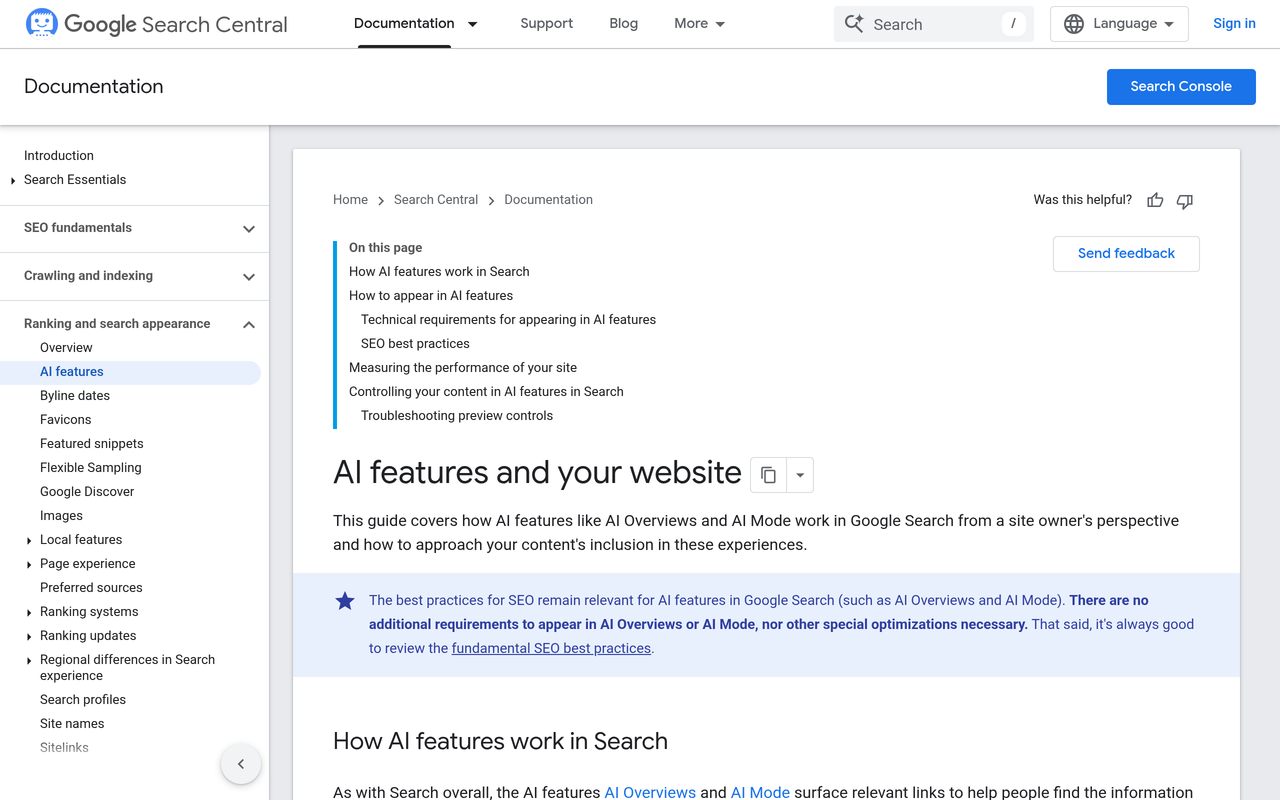Open the Introduction sidebar link
This screenshot has width=1280, height=800.
point(59,156)
